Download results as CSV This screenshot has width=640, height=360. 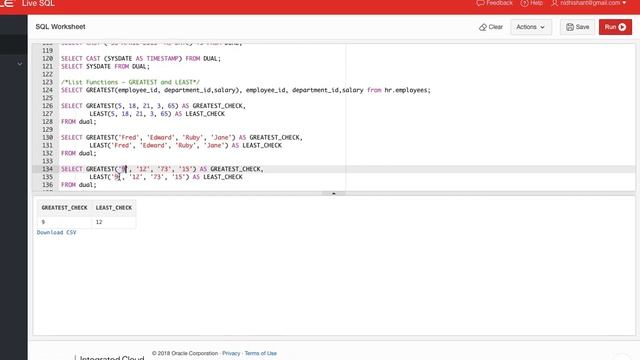(56, 232)
